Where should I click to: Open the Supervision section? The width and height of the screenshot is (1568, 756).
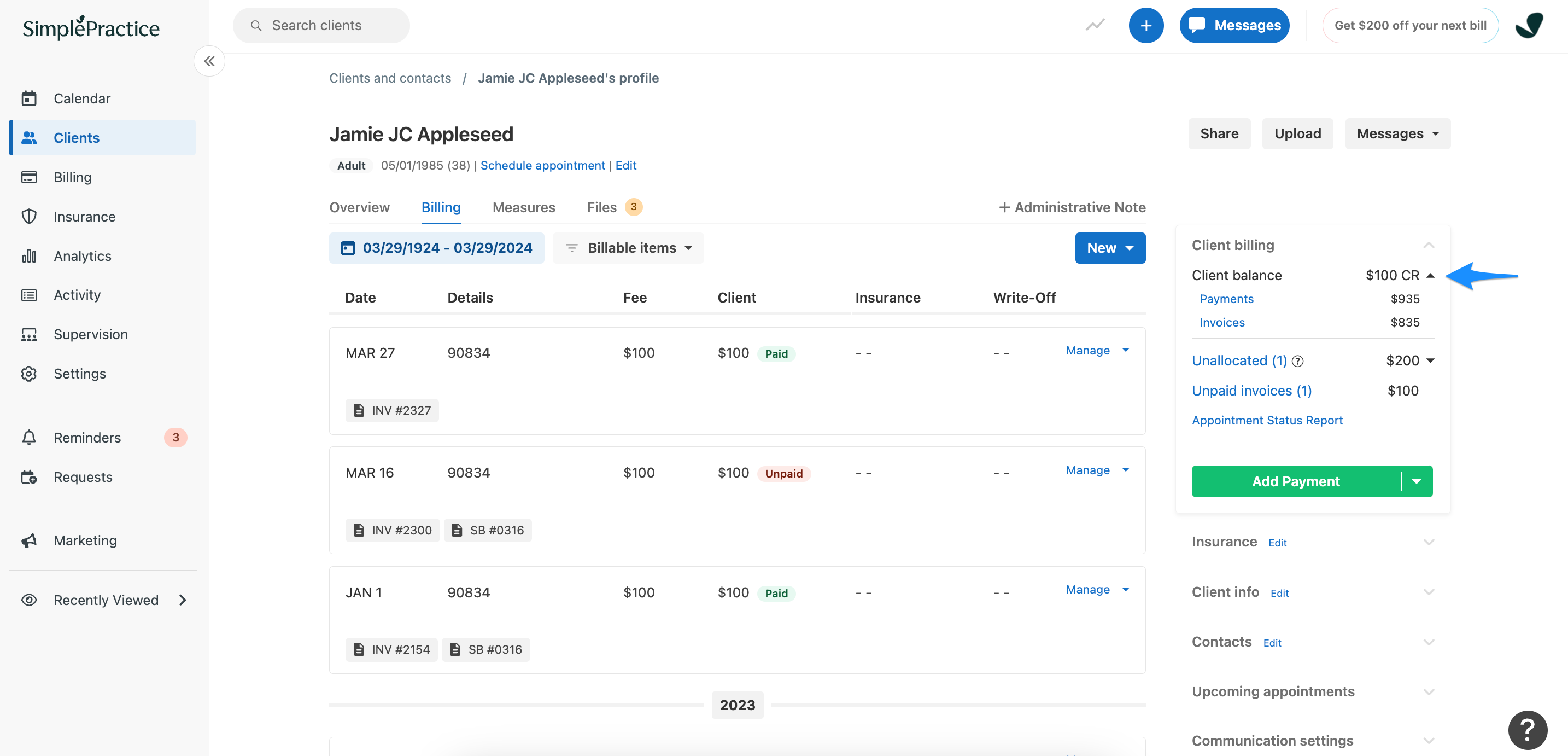pyautogui.click(x=90, y=334)
